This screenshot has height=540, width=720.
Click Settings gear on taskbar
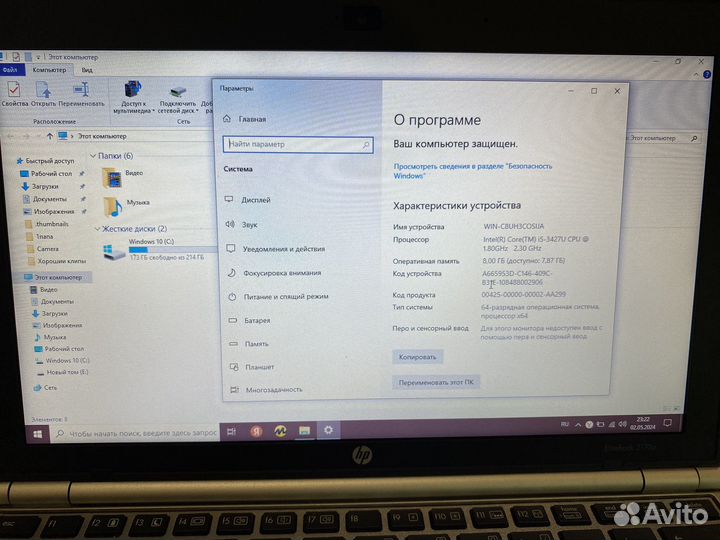tap(328, 430)
